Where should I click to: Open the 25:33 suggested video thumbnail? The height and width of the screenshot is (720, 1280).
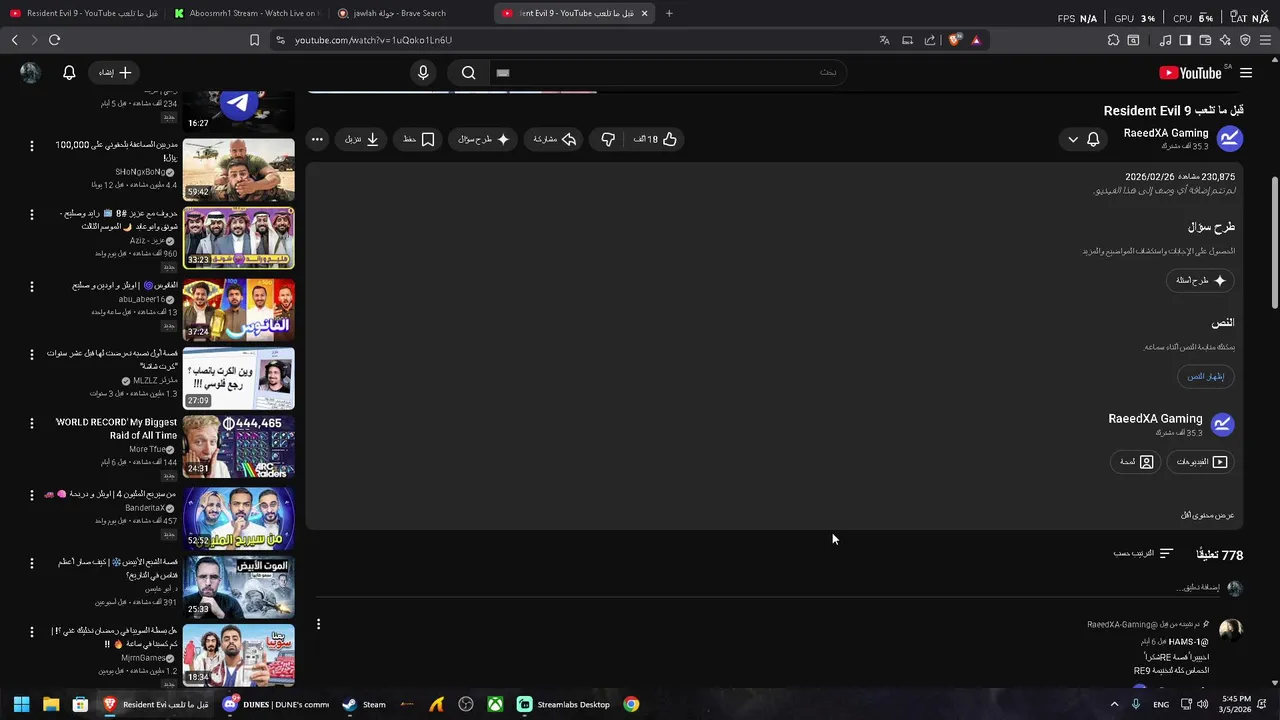click(238, 587)
